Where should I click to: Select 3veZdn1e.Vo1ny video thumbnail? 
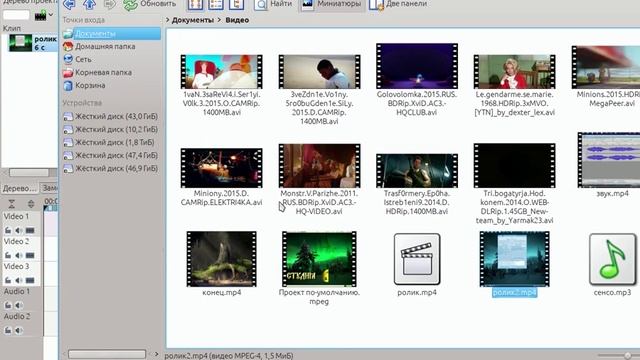(319, 72)
